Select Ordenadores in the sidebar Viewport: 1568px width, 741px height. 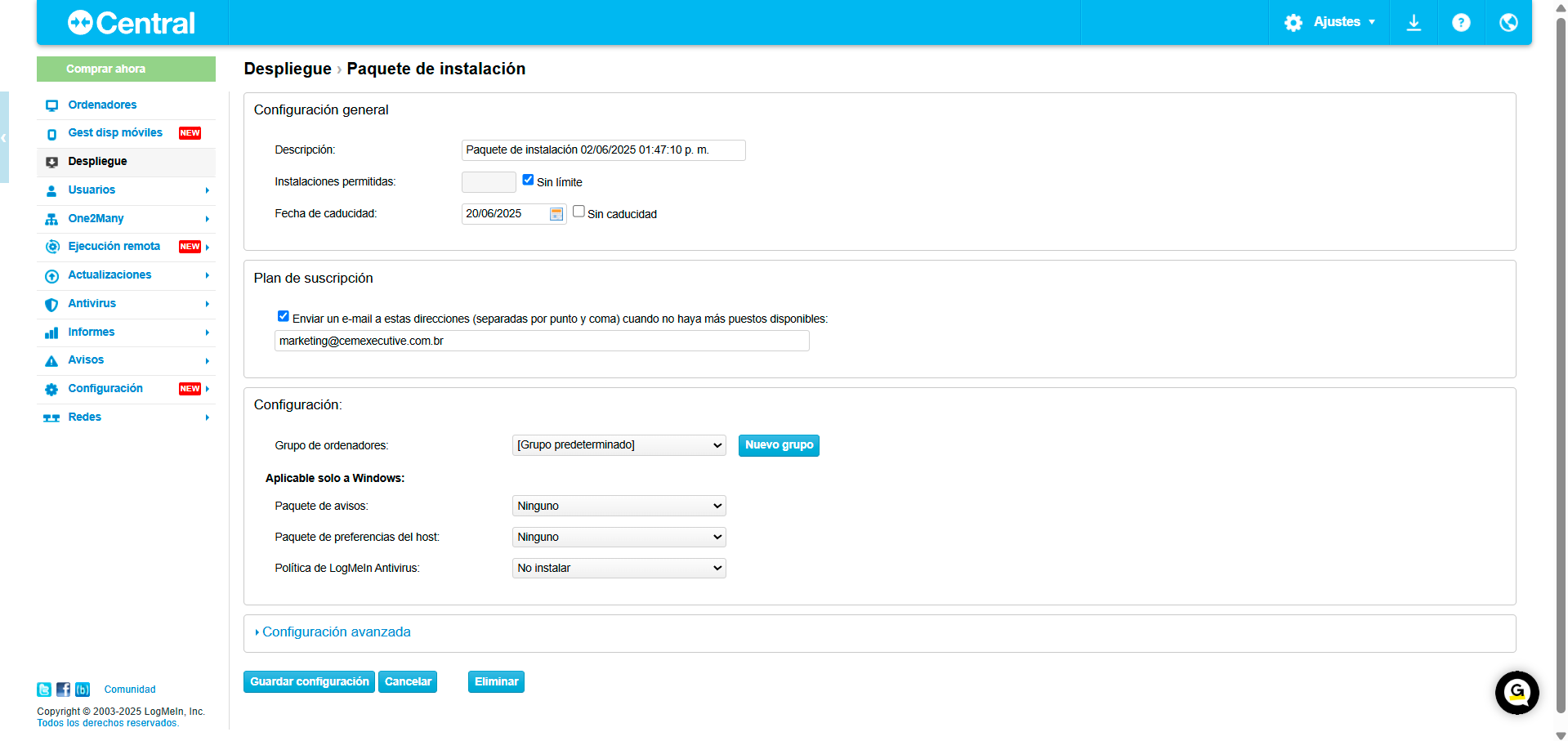click(102, 105)
